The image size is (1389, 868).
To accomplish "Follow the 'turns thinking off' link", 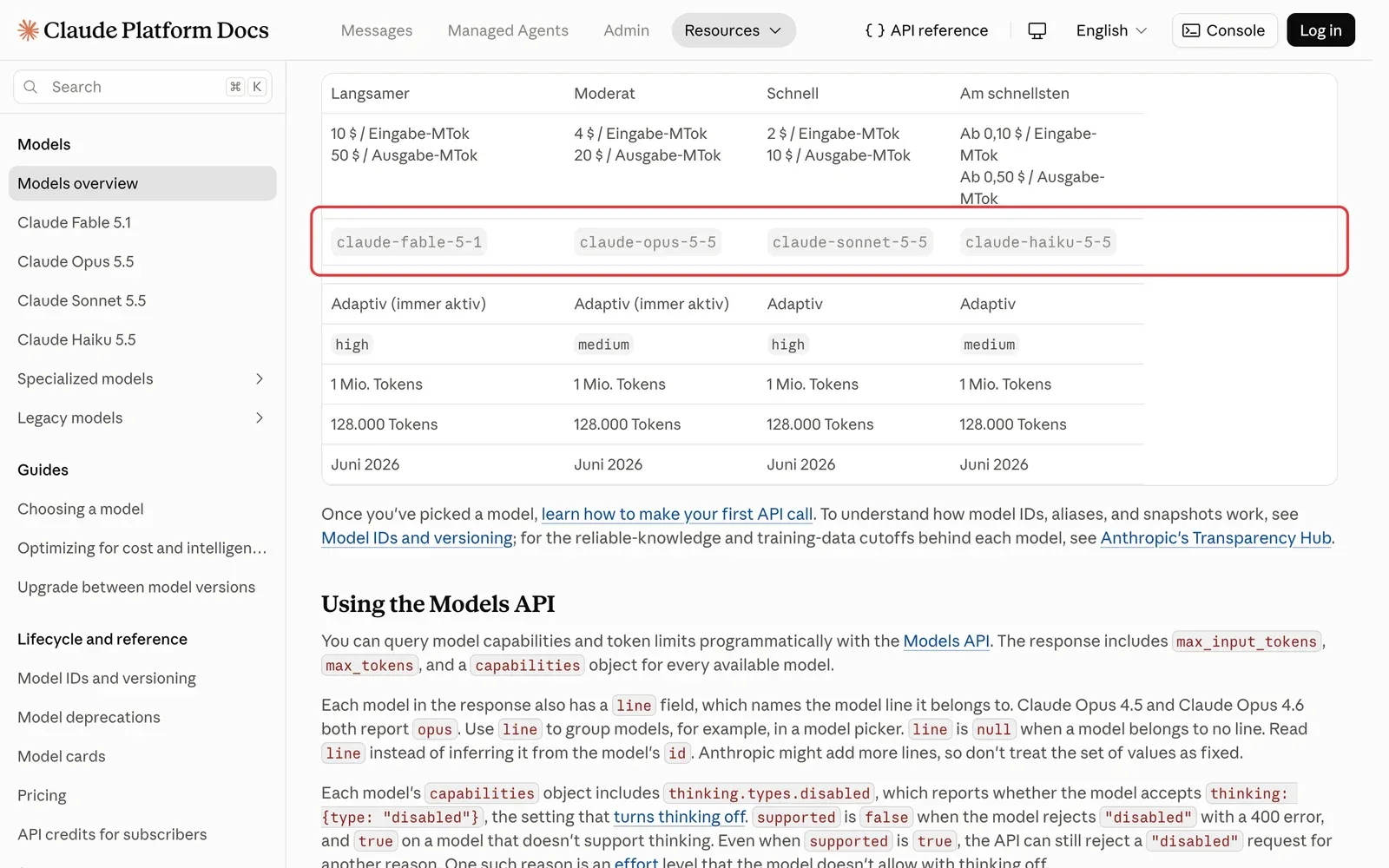I will pos(679,817).
